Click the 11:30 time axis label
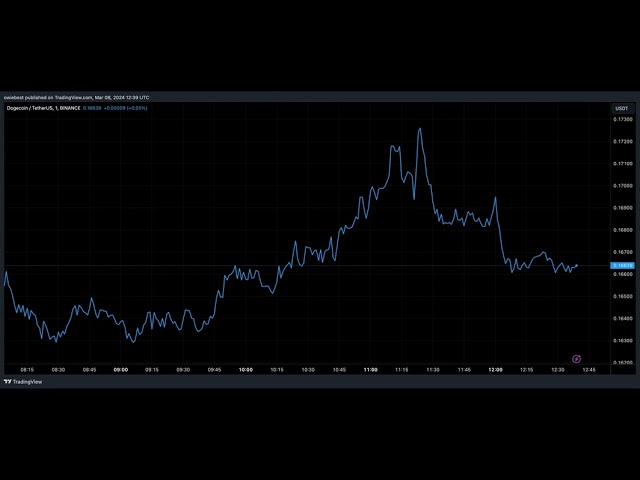The image size is (640, 480). (433, 370)
